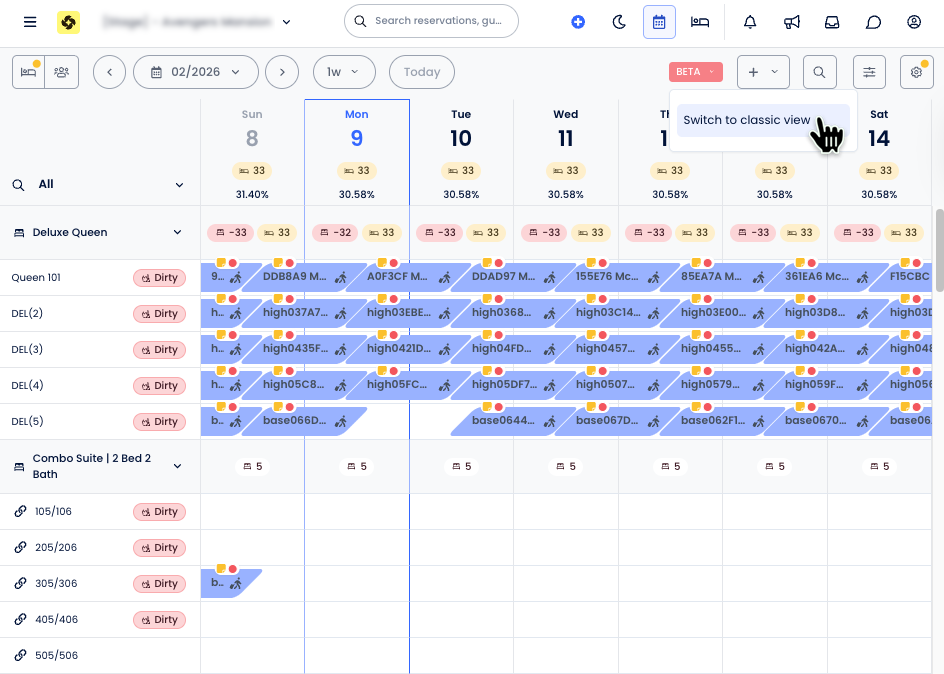
Task: Open the 1w time range dropdown
Action: (x=343, y=72)
